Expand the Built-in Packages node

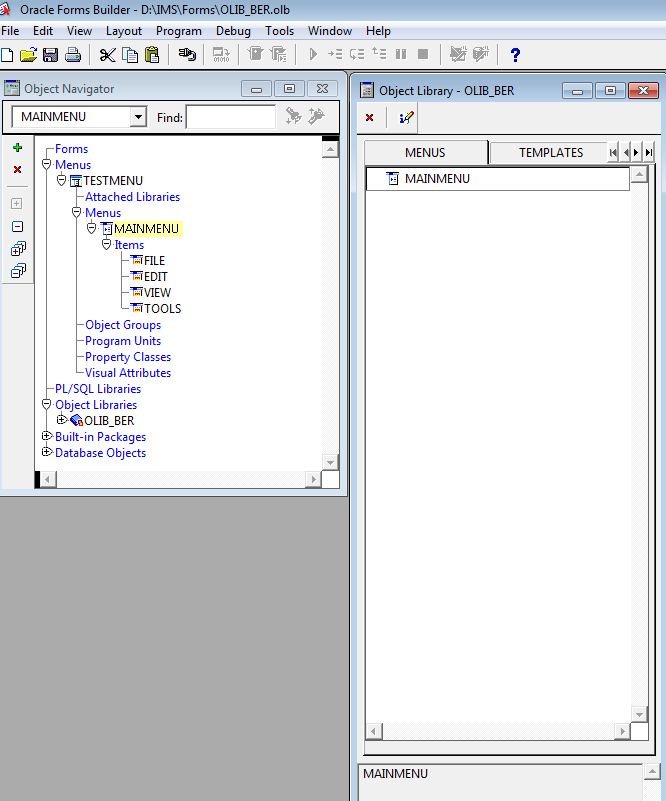(46, 436)
